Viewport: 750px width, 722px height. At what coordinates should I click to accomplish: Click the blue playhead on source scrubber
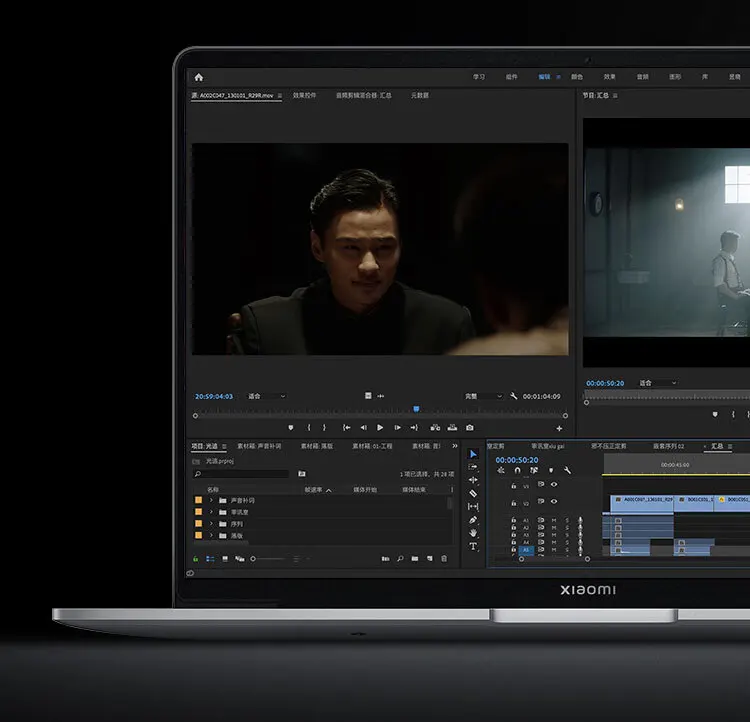[416, 408]
